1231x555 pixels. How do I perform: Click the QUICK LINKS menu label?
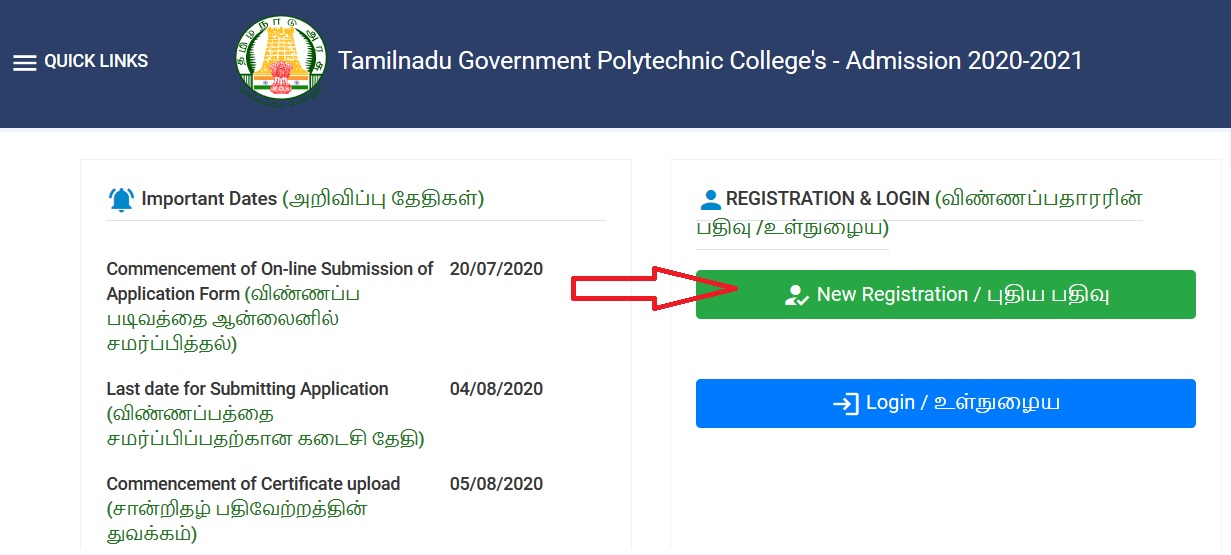coord(96,61)
